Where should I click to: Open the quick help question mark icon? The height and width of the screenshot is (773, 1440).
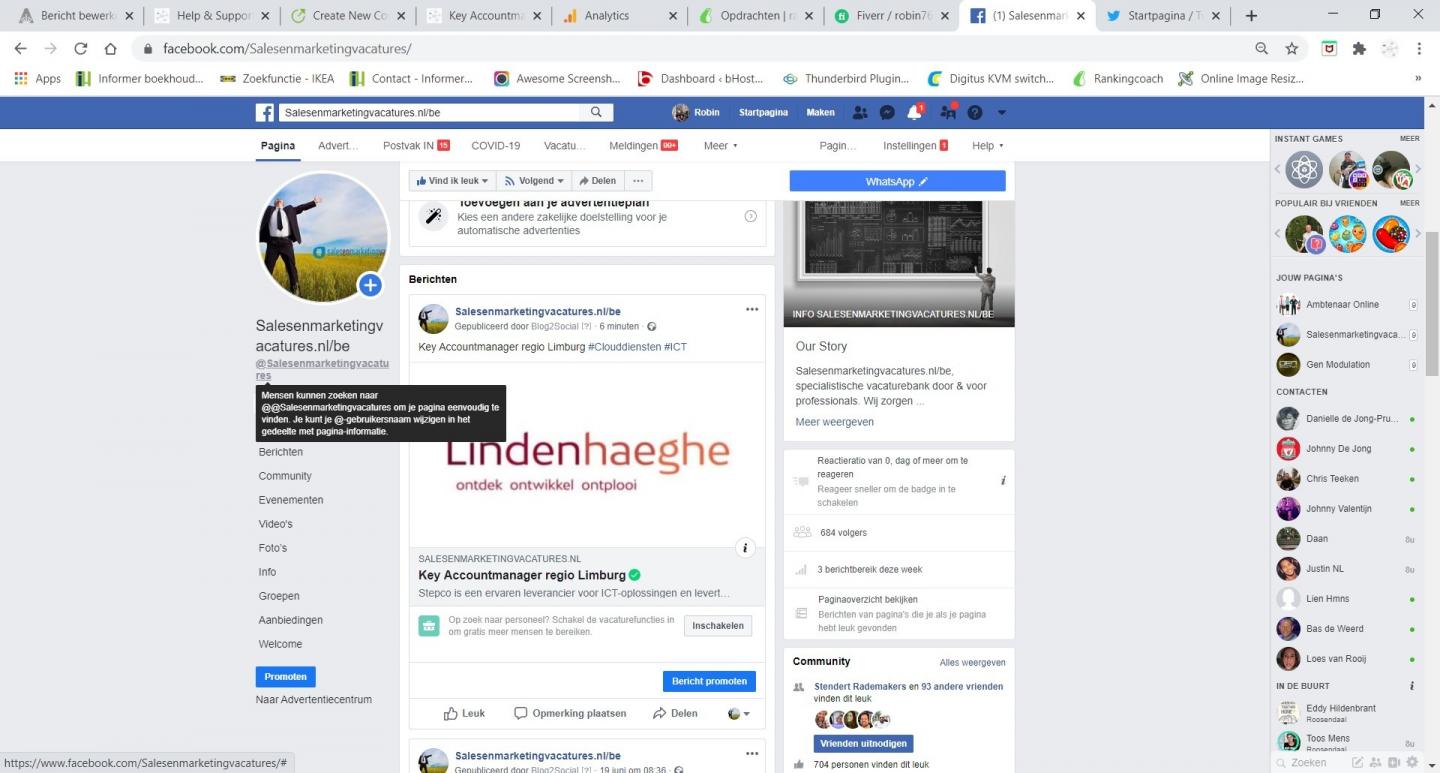[x=975, y=112]
